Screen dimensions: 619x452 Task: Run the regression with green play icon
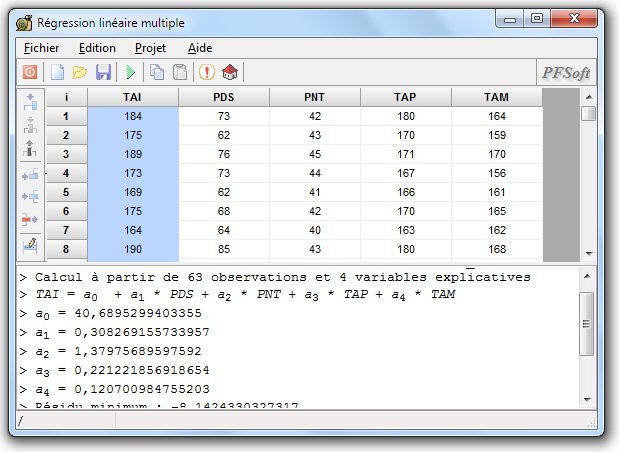(130, 72)
